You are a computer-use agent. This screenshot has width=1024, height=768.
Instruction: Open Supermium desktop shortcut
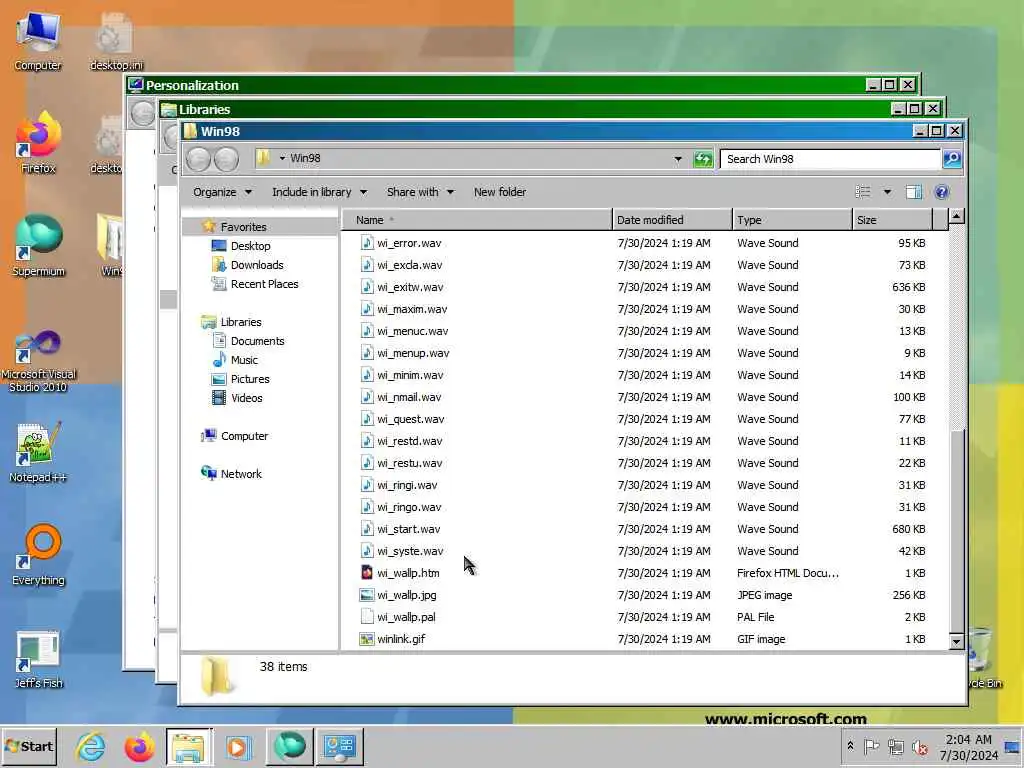pyautogui.click(x=38, y=246)
